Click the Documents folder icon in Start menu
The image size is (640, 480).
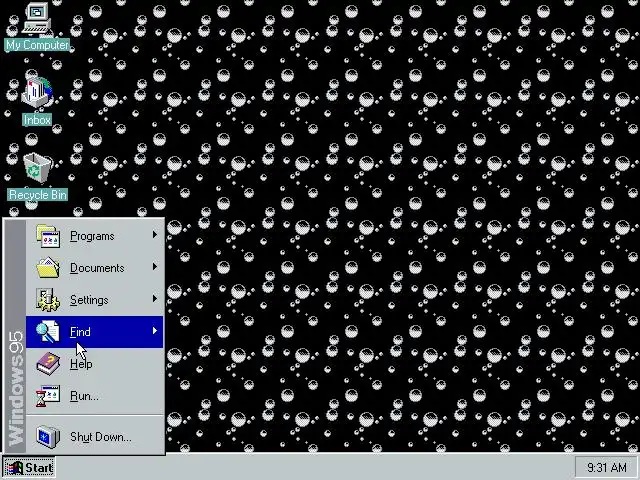tap(48, 267)
